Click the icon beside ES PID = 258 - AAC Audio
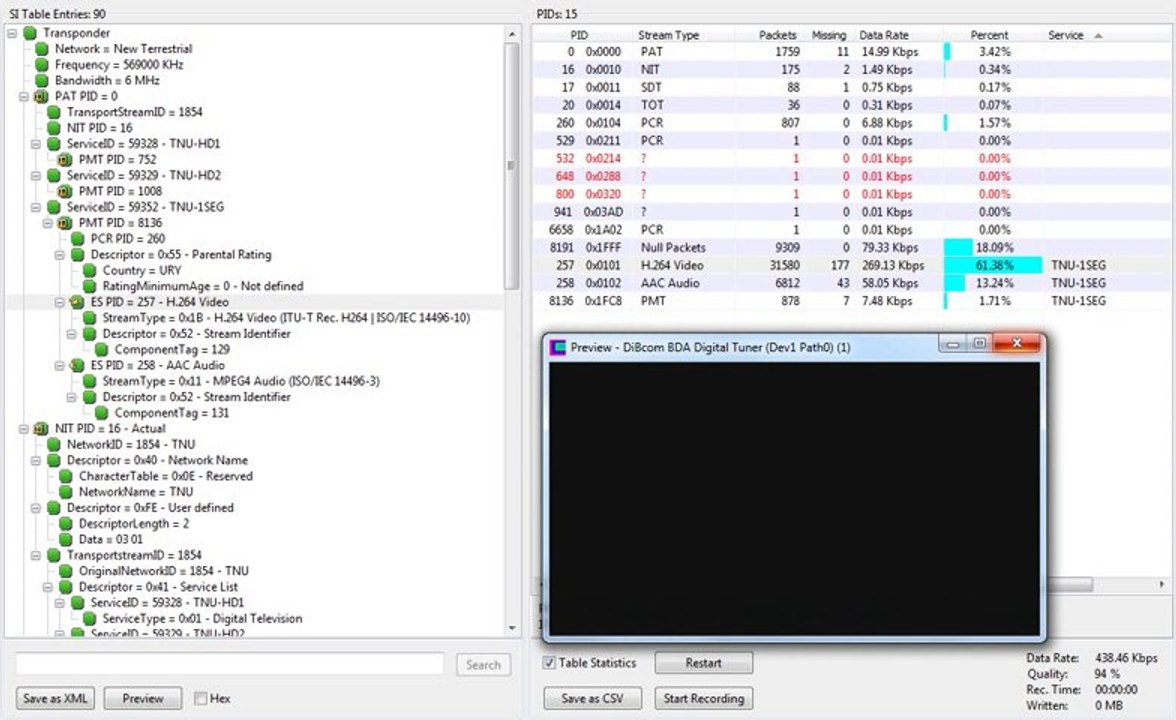The width and height of the screenshot is (1176, 720). pyautogui.click(x=77, y=365)
